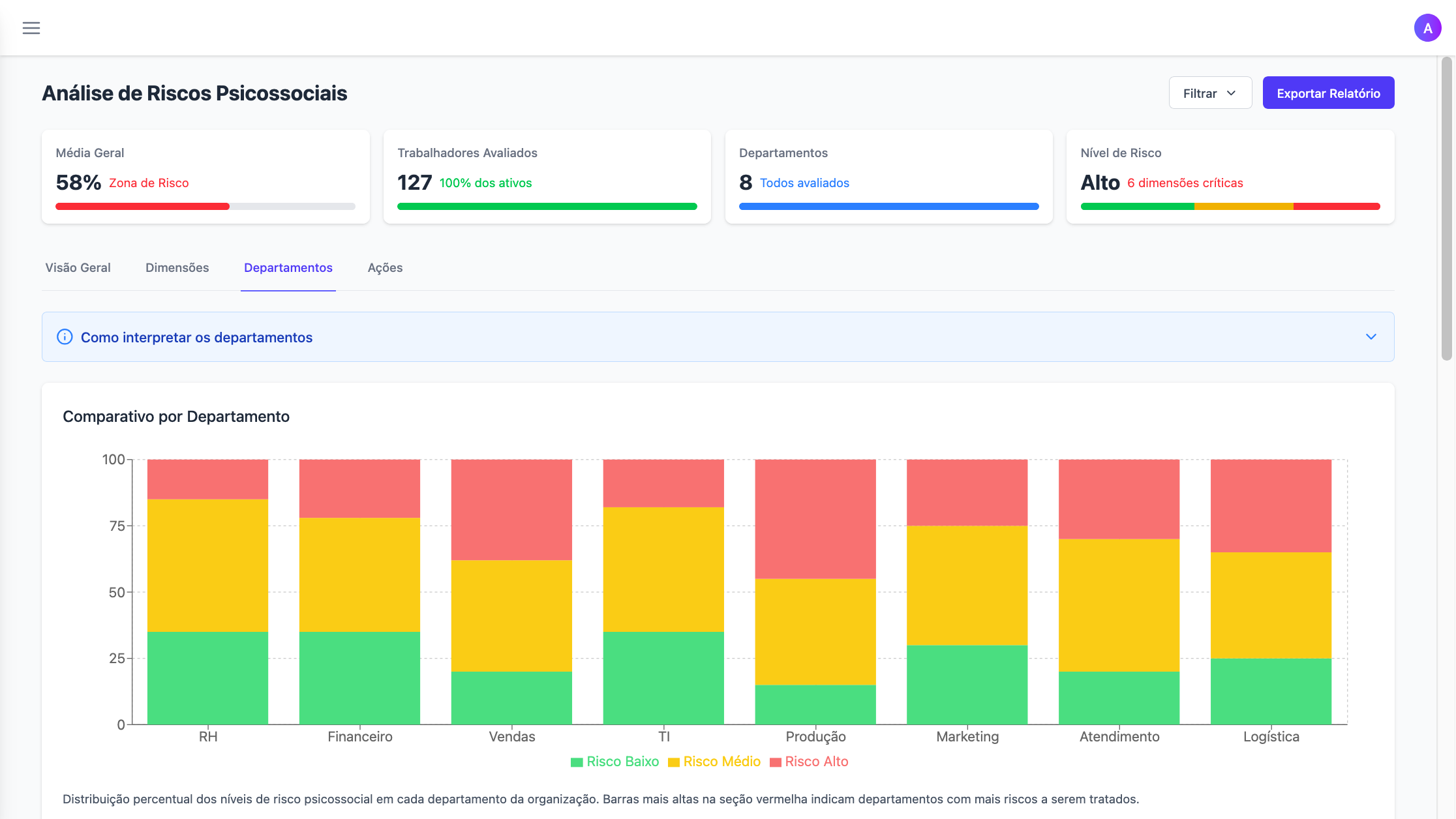Click the purple avatar icon
The image size is (1456, 819).
tap(1427, 27)
